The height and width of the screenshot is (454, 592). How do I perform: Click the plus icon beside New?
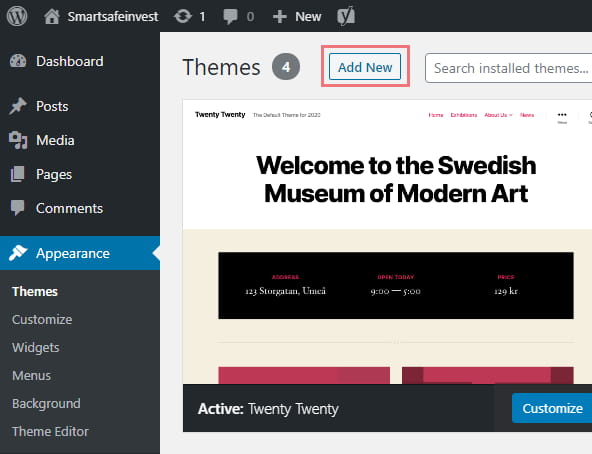(280, 17)
